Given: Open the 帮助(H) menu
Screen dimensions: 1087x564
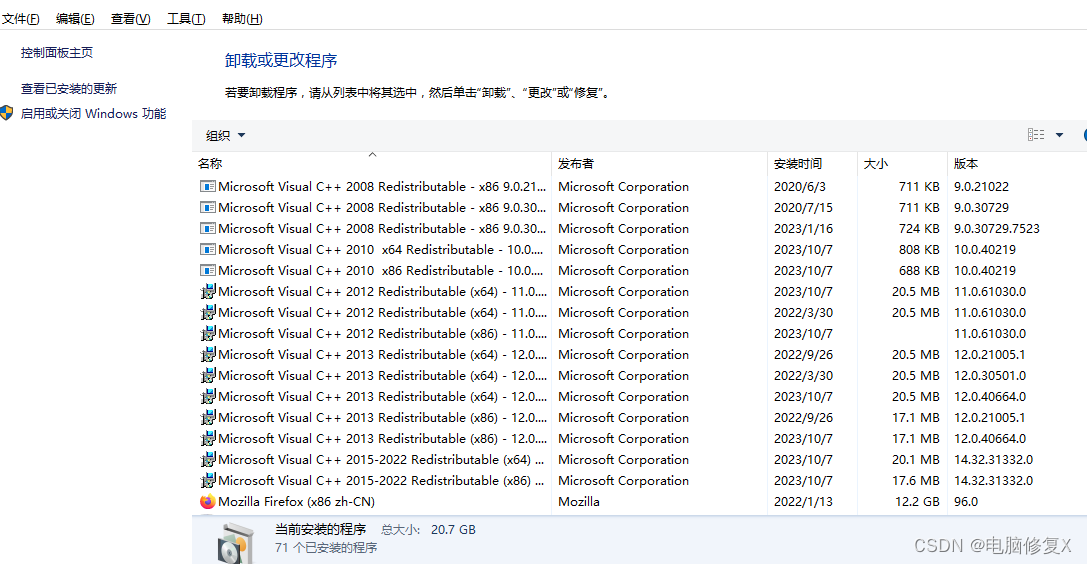Looking at the screenshot, I should coord(242,19).
